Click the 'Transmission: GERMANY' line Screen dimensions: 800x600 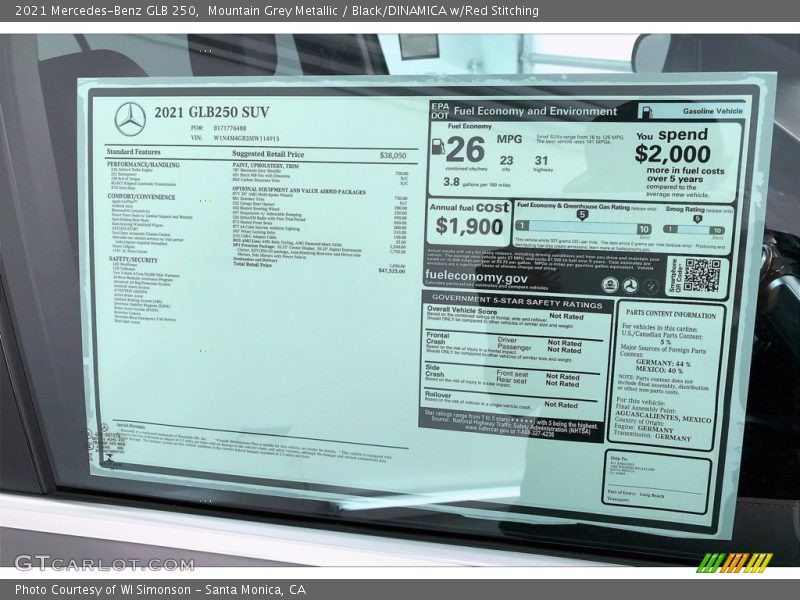653,435
